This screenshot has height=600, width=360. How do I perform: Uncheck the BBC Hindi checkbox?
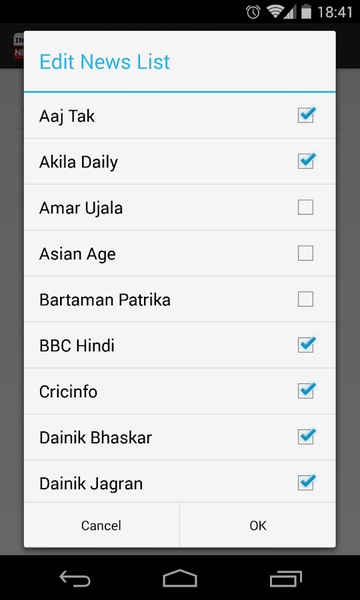tap(306, 345)
